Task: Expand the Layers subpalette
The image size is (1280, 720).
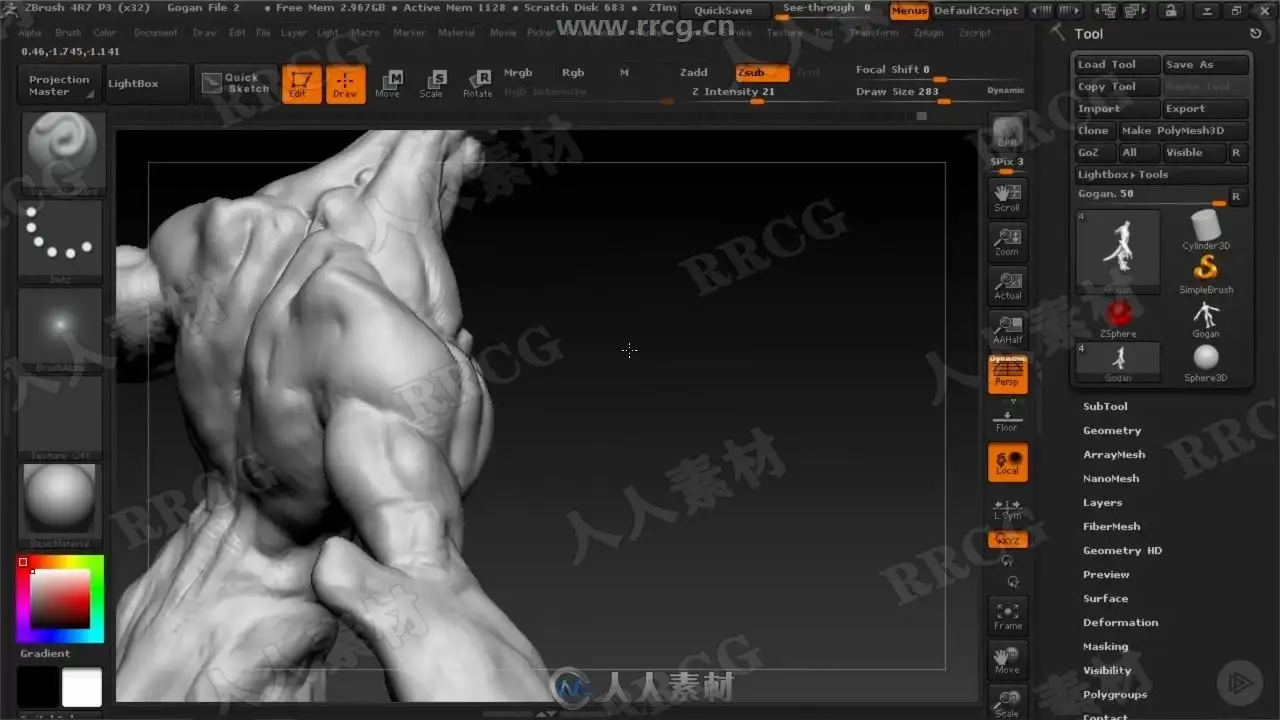Action: click(x=1102, y=503)
